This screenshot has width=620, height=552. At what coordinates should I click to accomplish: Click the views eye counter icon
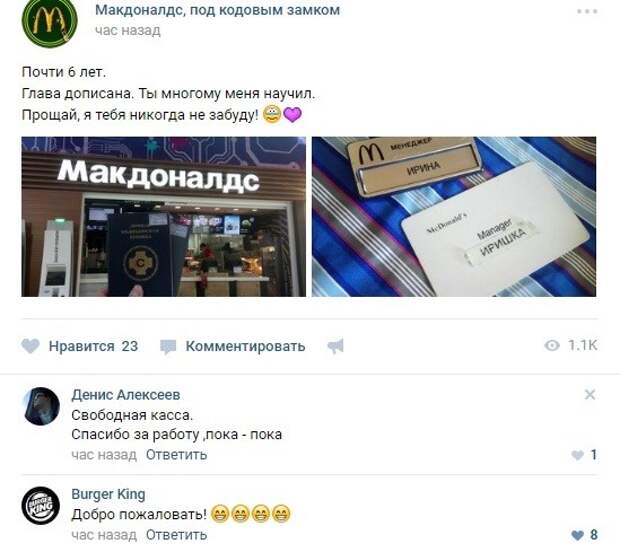(x=552, y=346)
